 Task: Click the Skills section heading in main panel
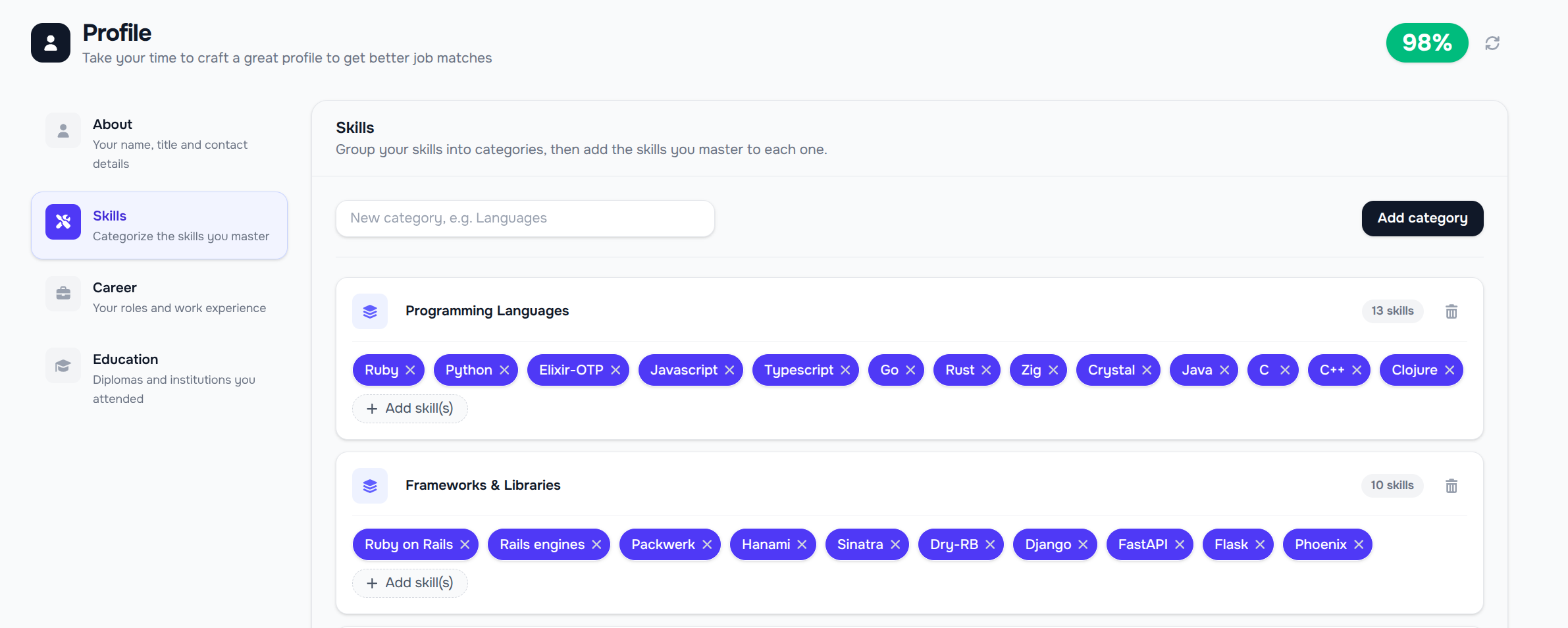355,128
